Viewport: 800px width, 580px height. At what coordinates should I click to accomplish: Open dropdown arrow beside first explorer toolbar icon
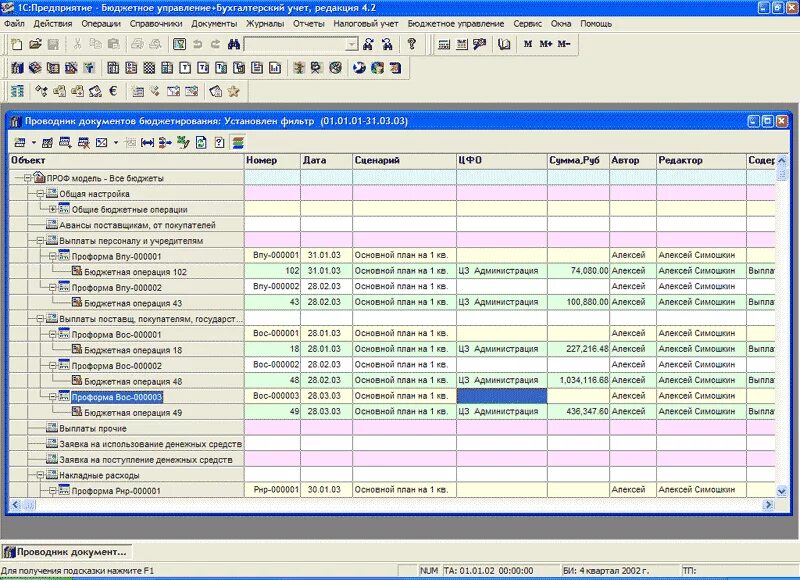pyautogui.click(x=34, y=143)
